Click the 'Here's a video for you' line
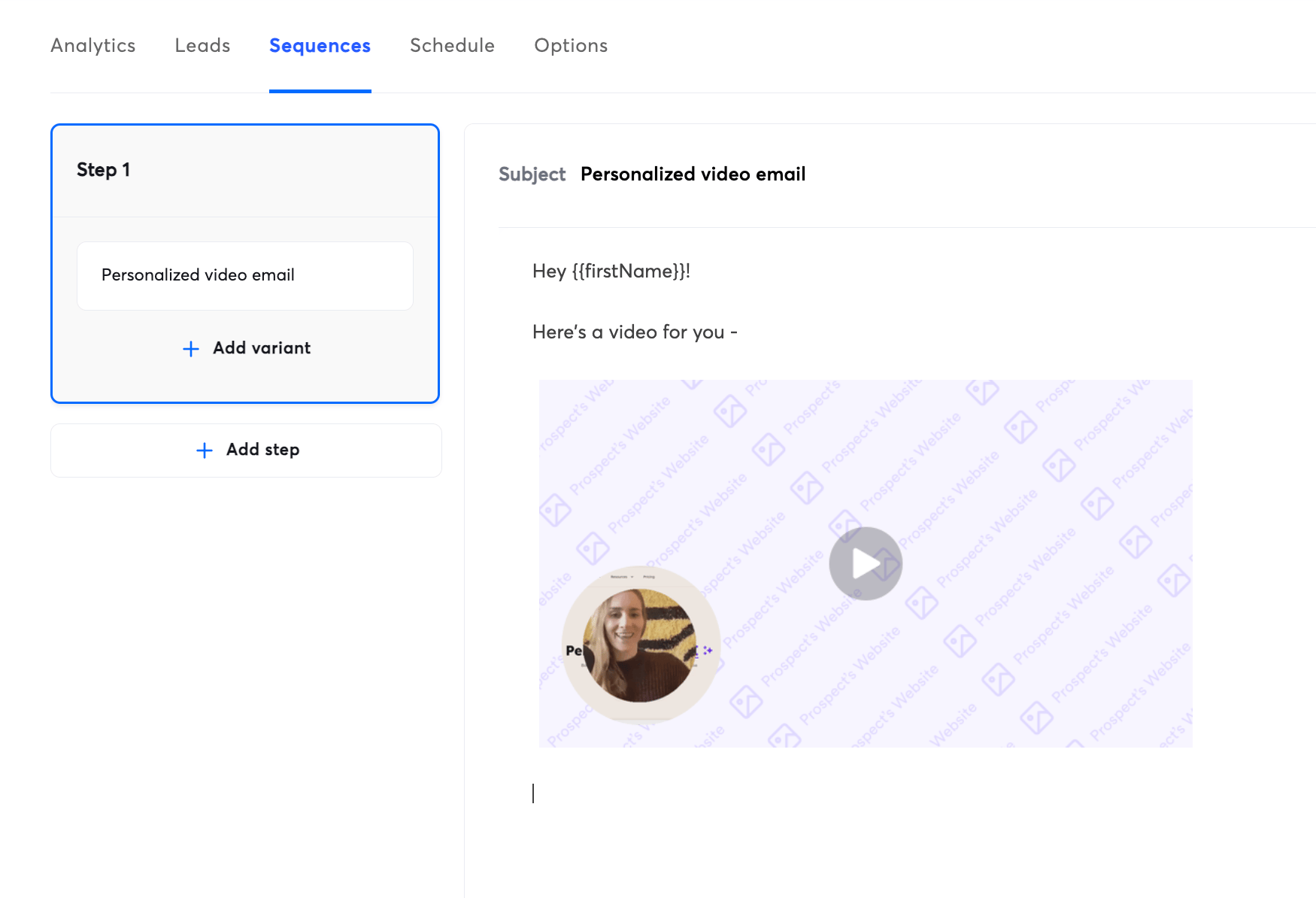1316x898 pixels. [x=635, y=332]
